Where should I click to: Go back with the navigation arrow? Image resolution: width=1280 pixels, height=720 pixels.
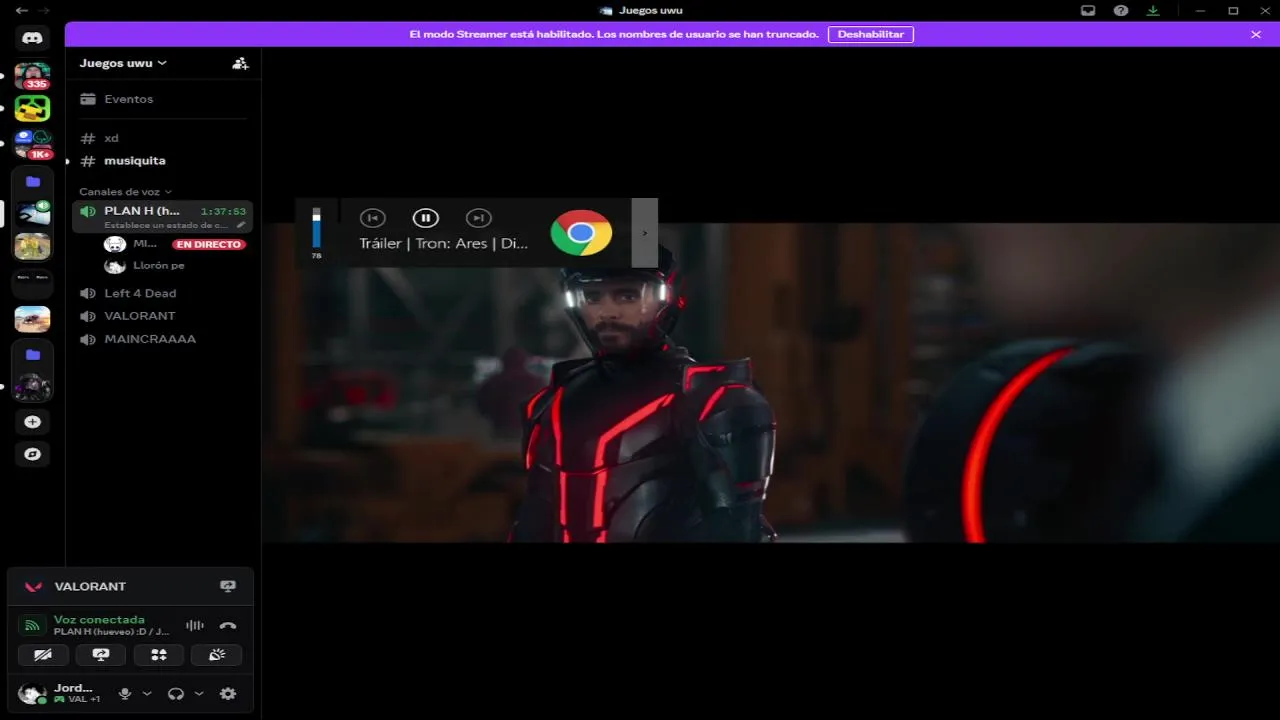[21, 11]
